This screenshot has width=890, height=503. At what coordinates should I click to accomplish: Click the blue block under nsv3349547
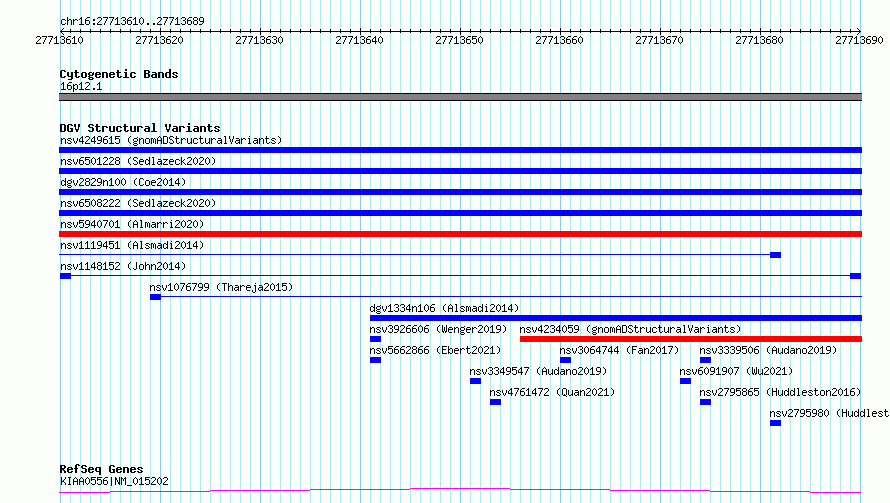[x=475, y=381]
